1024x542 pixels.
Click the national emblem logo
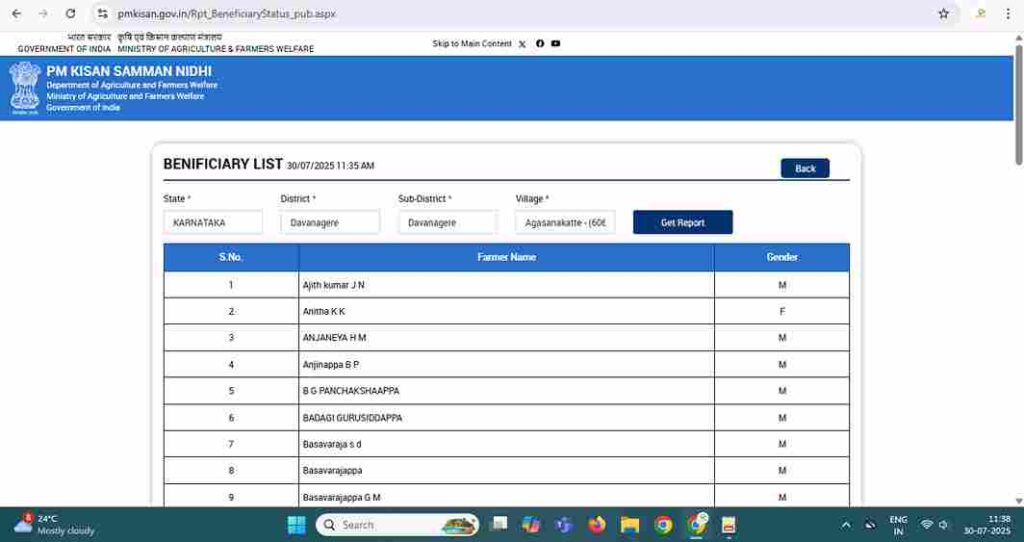coord(25,86)
